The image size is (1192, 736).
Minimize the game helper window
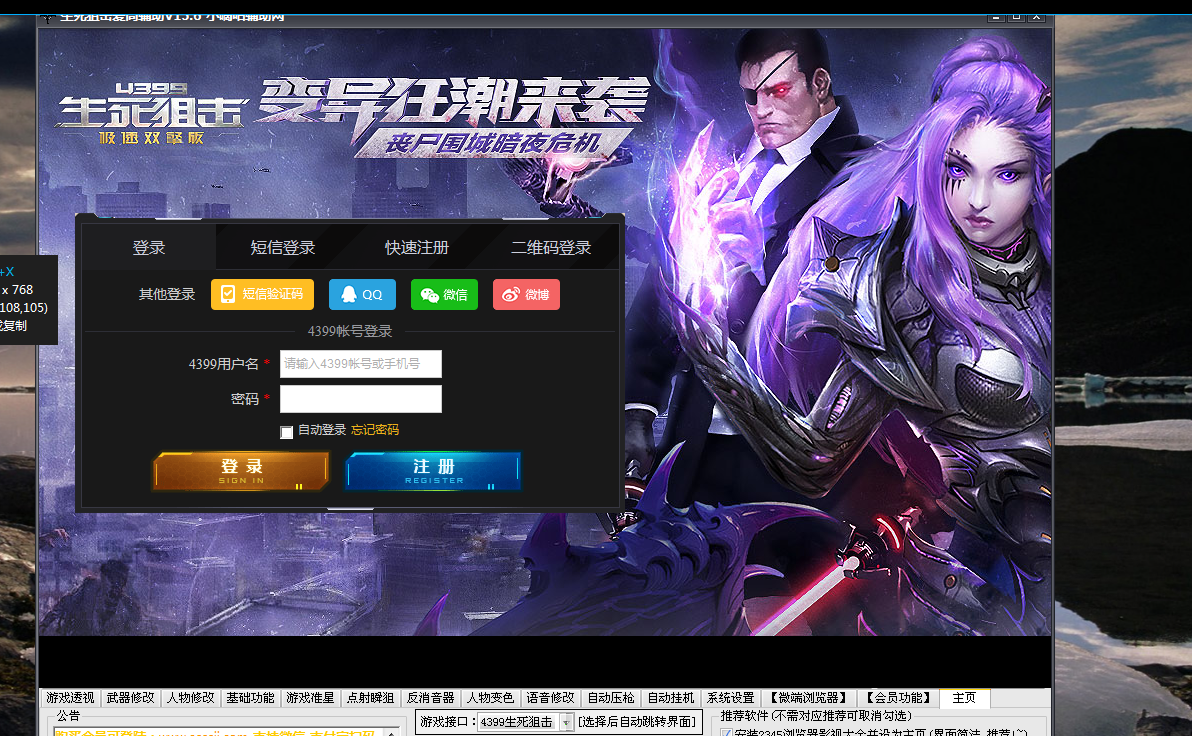[x=996, y=17]
